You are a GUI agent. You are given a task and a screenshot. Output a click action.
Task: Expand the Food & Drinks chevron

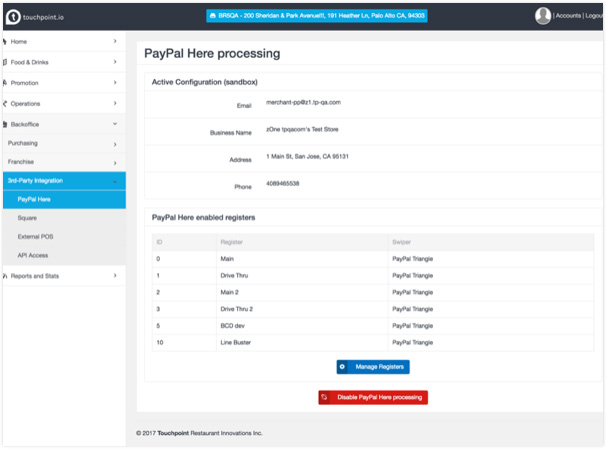pos(115,62)
